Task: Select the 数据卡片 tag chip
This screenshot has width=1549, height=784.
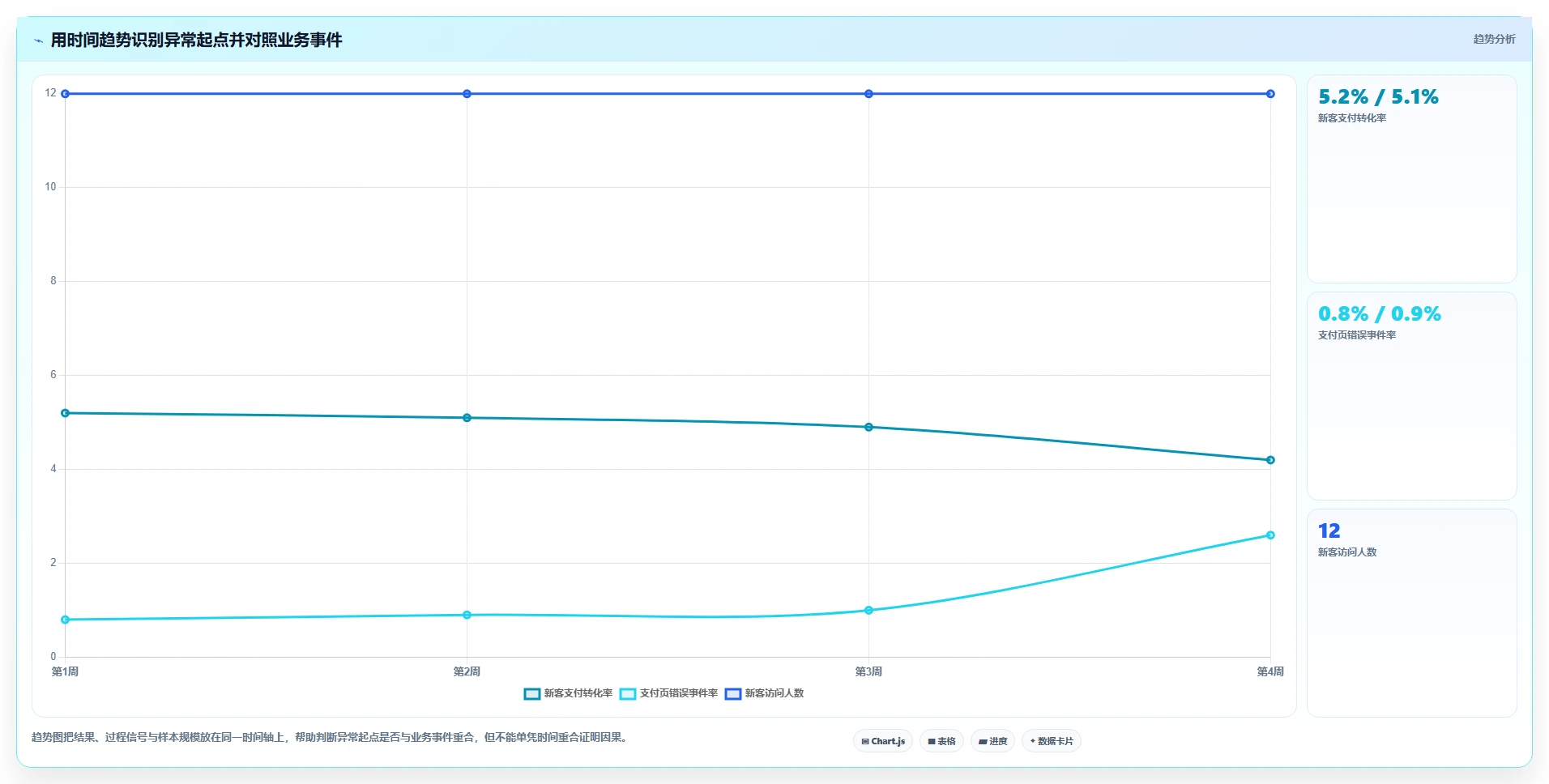Action: (x=1052, y=741)
